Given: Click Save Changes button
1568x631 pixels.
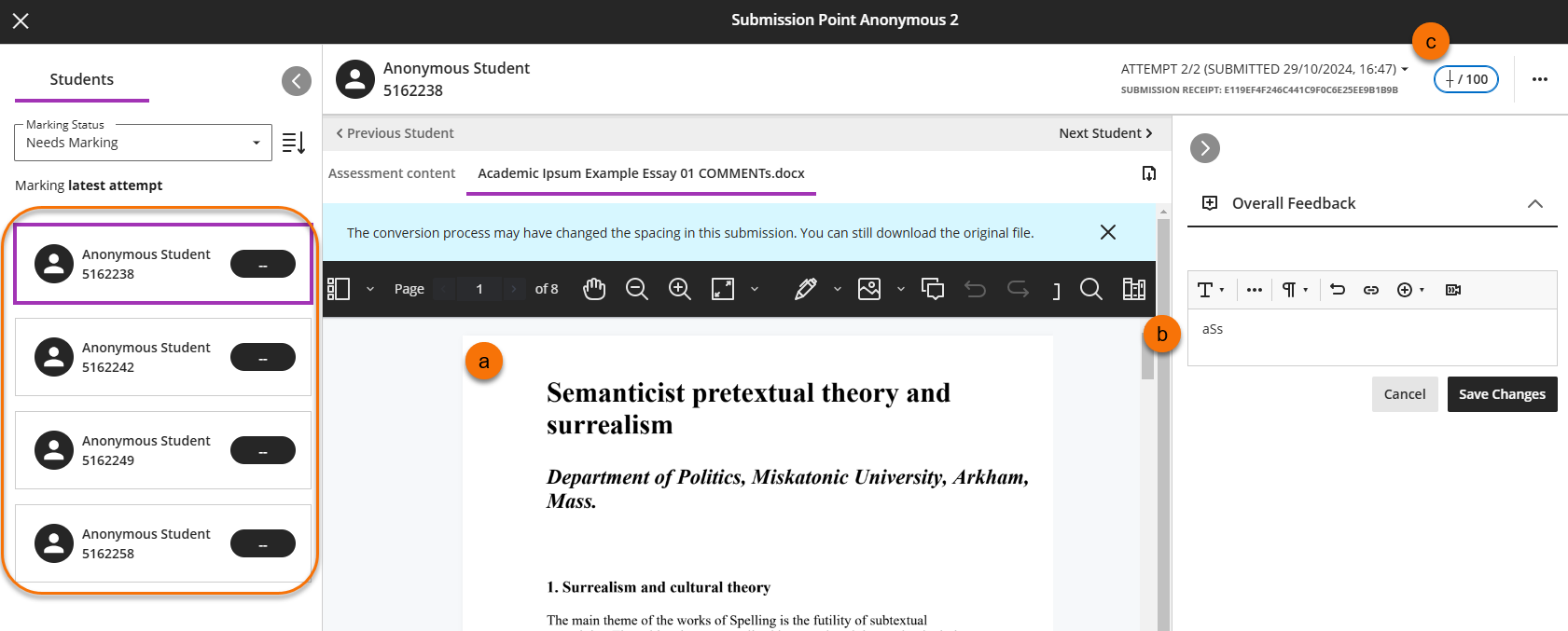Looking at the screenshot, I should click(1502, 394).
